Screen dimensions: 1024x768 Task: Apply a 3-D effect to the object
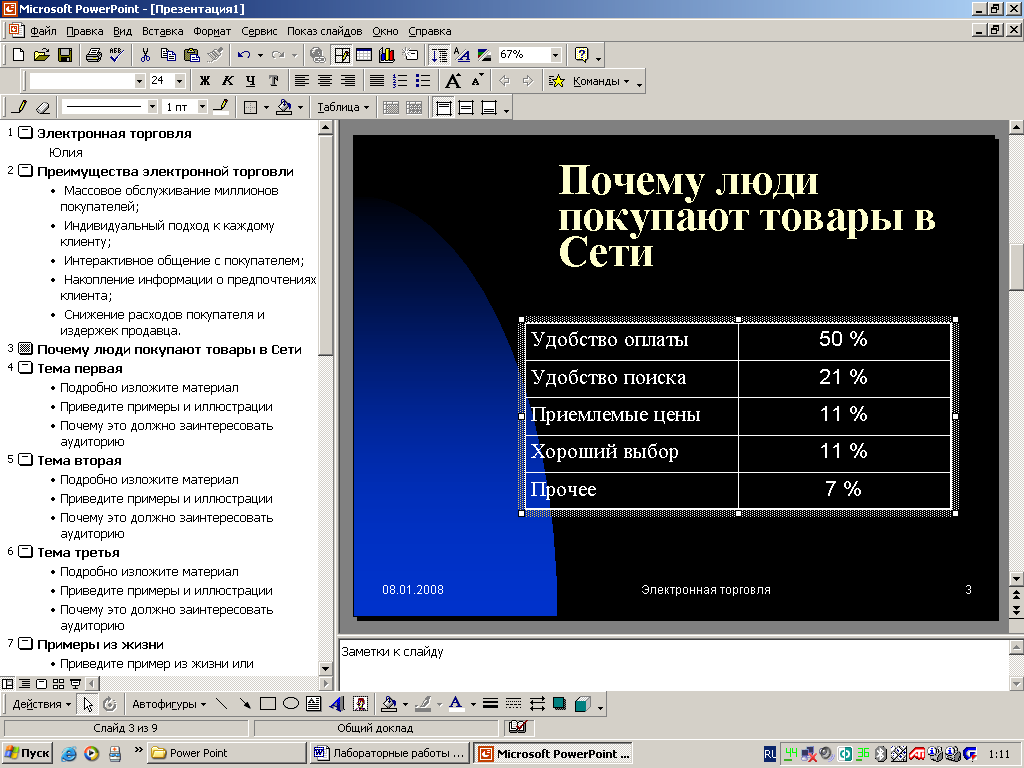pyautogui.click(x=583, y=704)
